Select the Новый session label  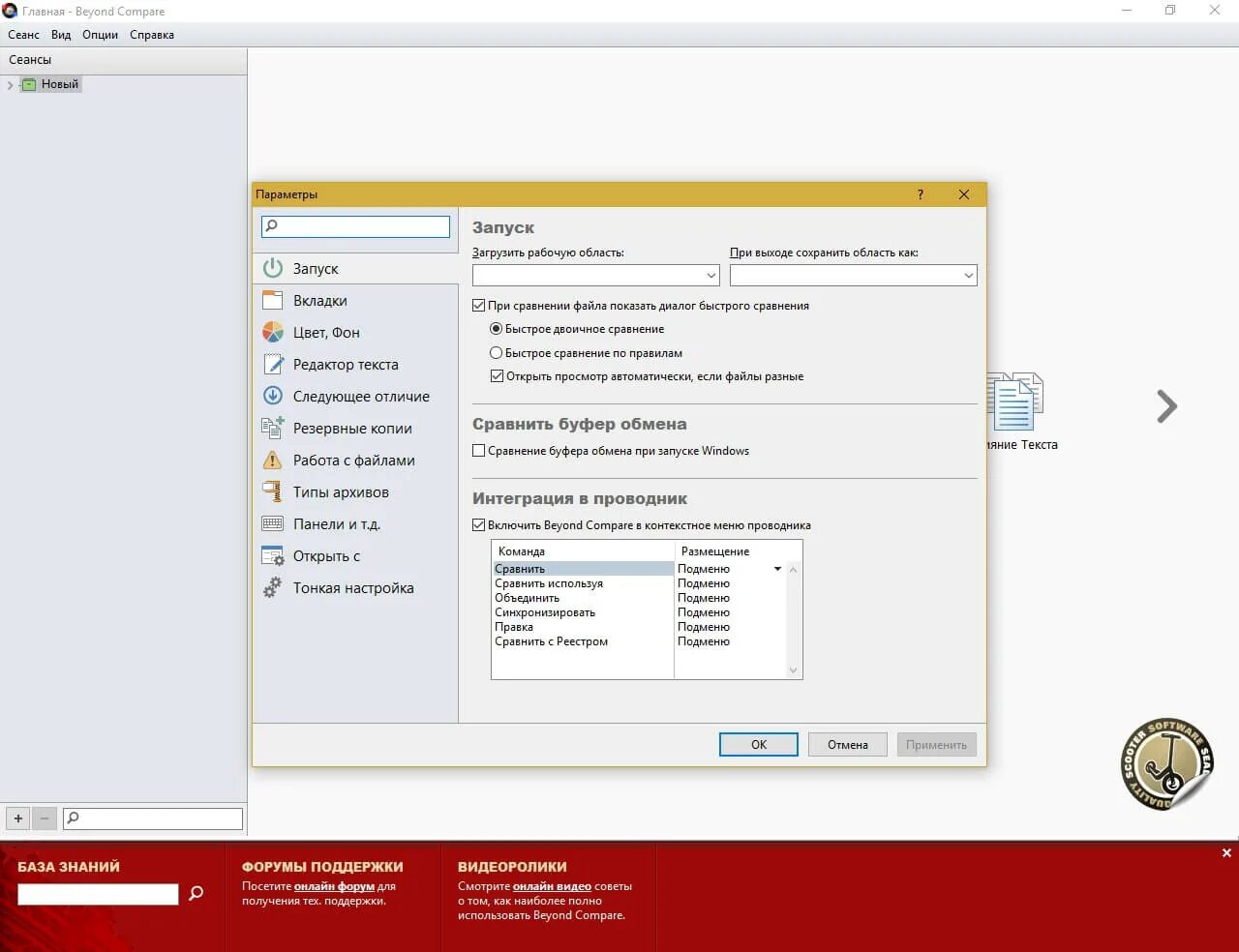point(60,84)
